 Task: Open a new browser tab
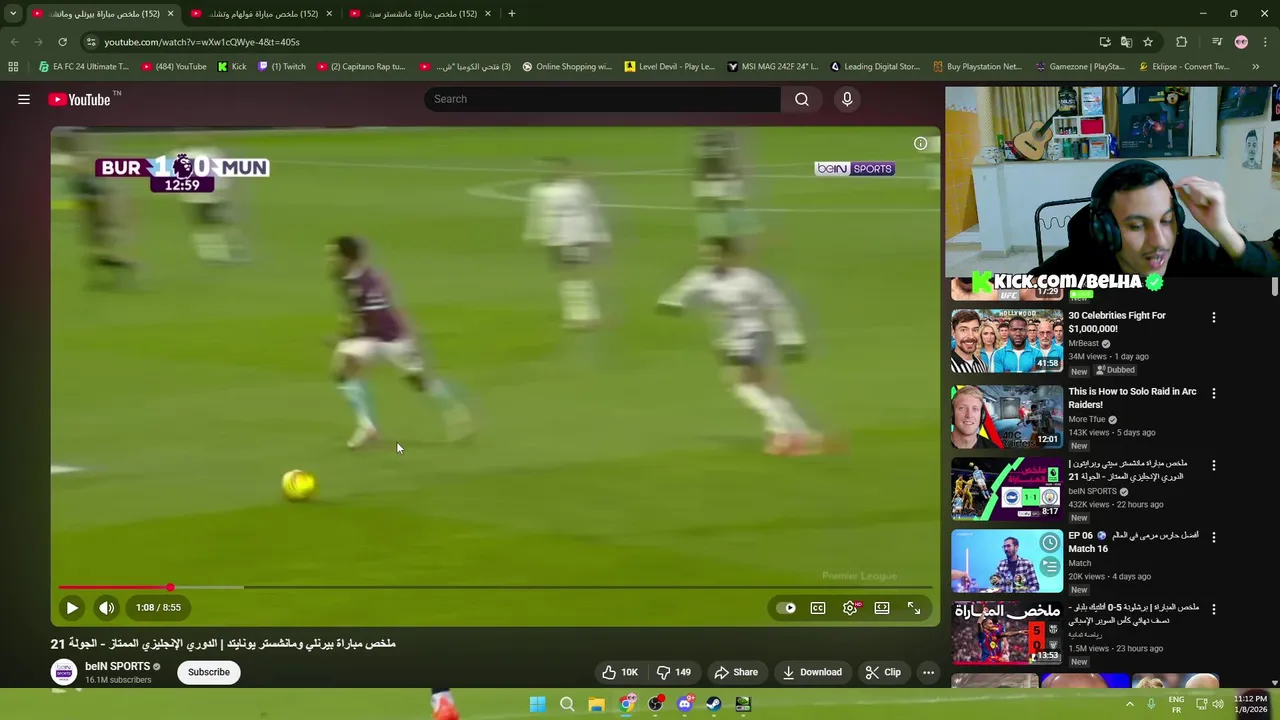tap(512, 14)
